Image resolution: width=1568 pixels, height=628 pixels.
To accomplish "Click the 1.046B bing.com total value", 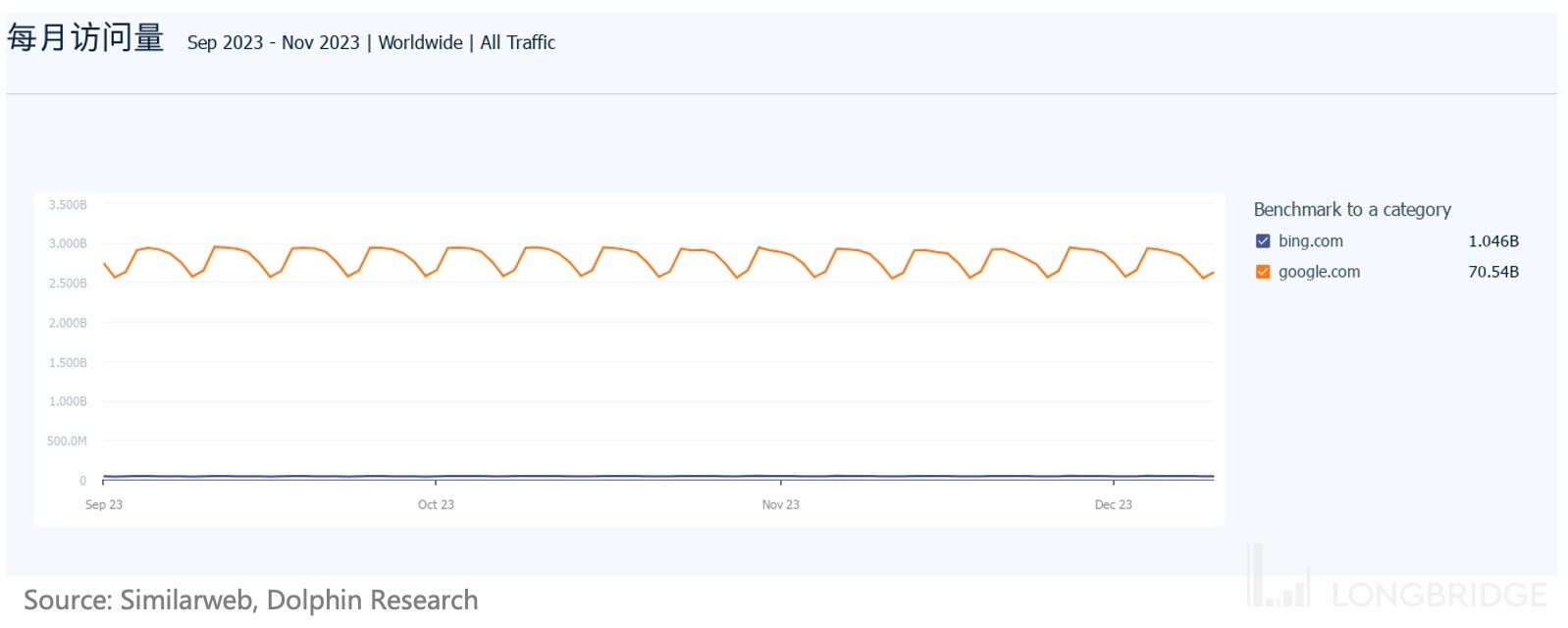I will click(x=1492, y=241).
